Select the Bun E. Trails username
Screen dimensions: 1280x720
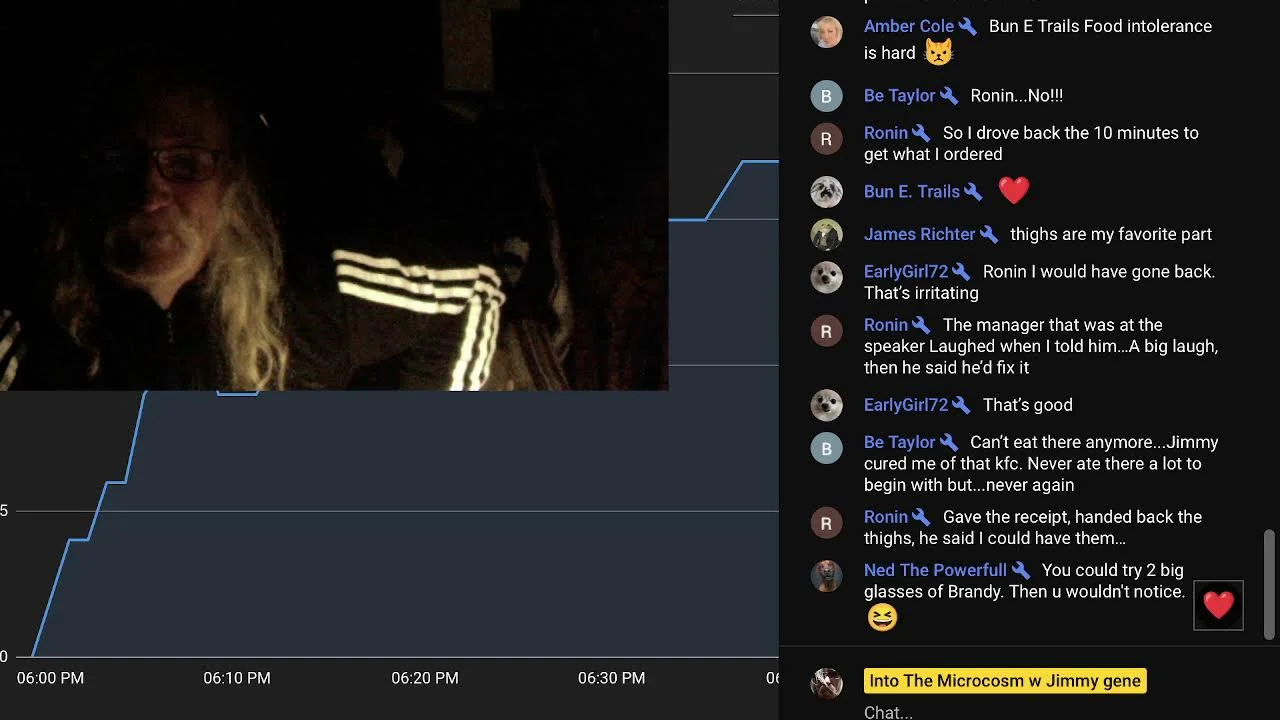[912, 192]
